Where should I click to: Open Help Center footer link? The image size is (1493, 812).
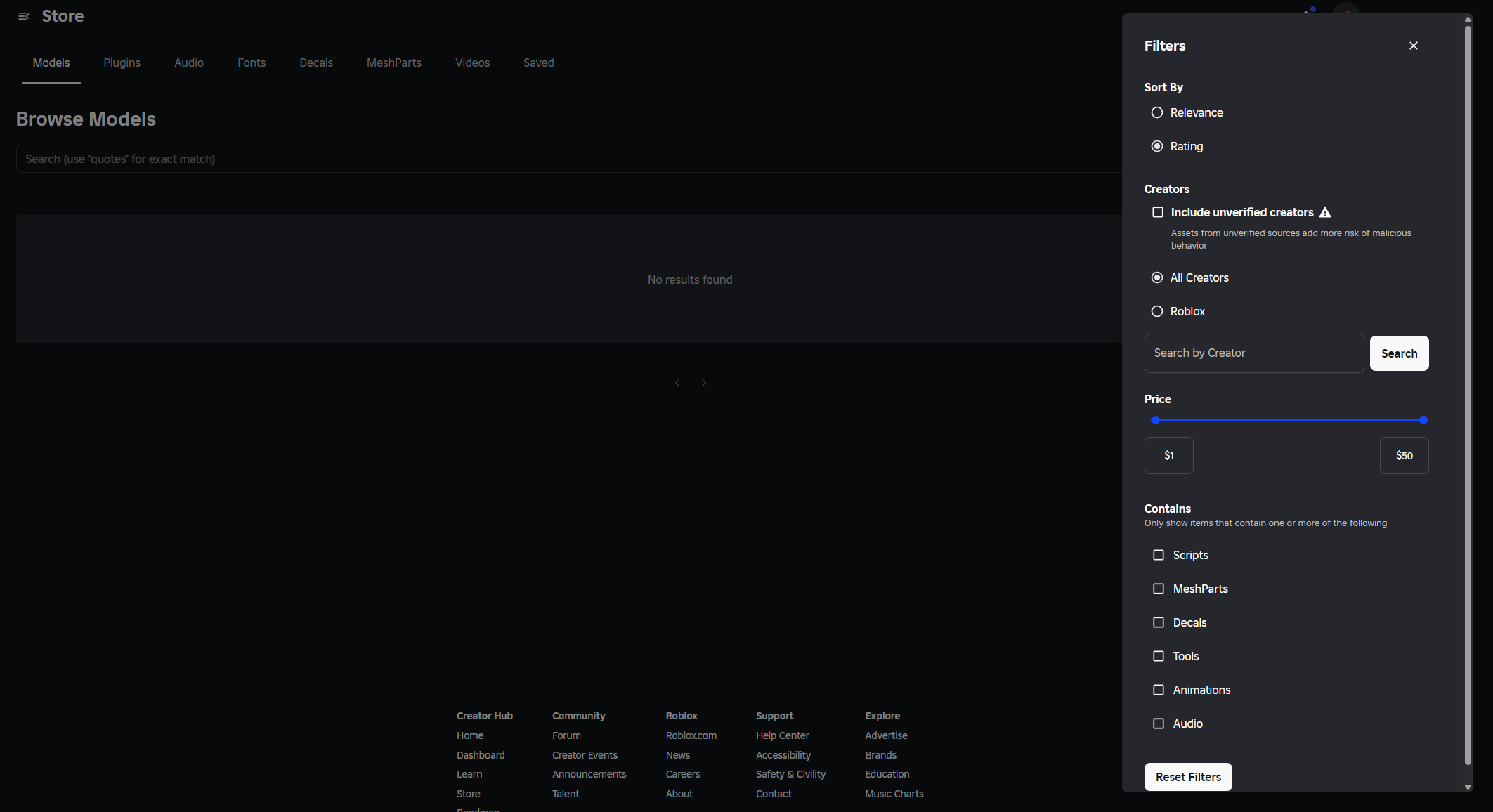click(x=783, y=735)
